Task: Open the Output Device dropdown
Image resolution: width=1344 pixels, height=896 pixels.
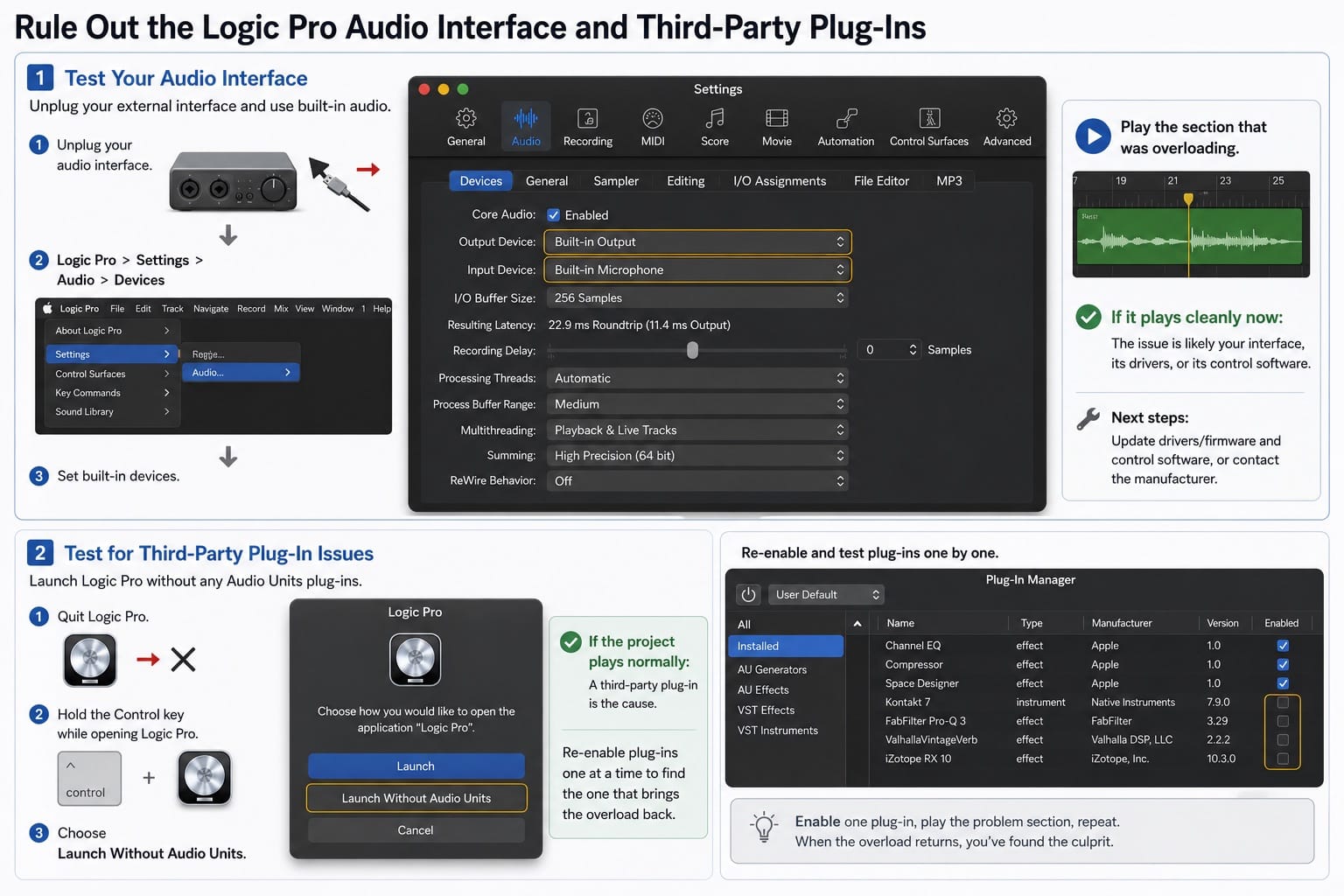Action: tap(697, 242)
